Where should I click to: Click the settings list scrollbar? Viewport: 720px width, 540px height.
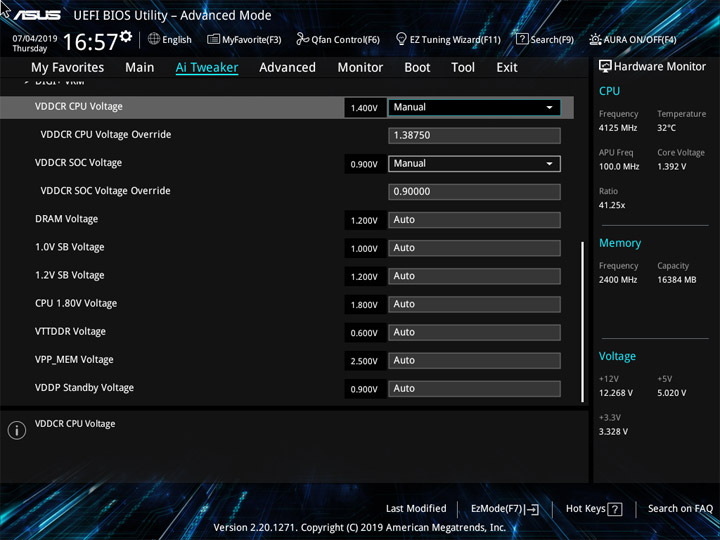pos(583,322)
